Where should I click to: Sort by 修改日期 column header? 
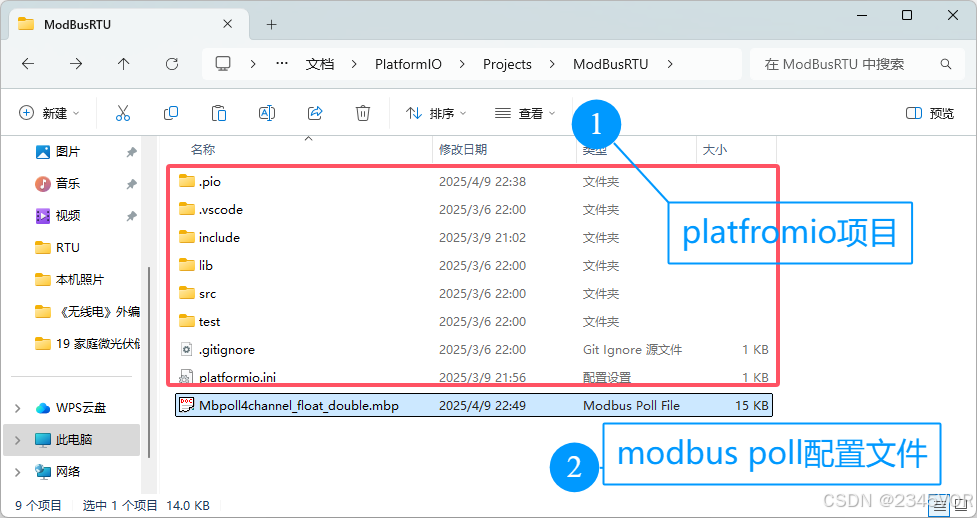tap(463, 150)
